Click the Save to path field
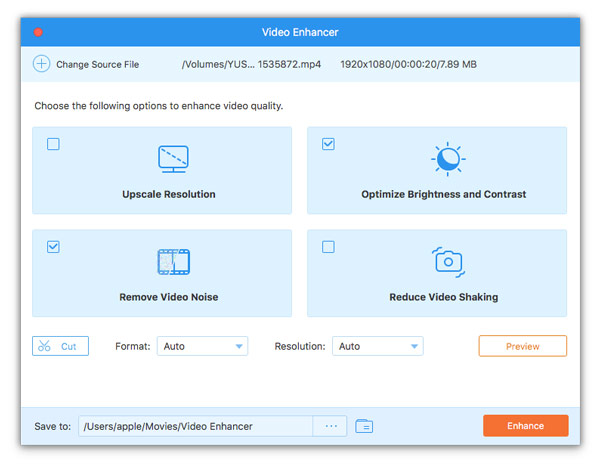The height and width of the screenshot is (468, 600). 195,426
